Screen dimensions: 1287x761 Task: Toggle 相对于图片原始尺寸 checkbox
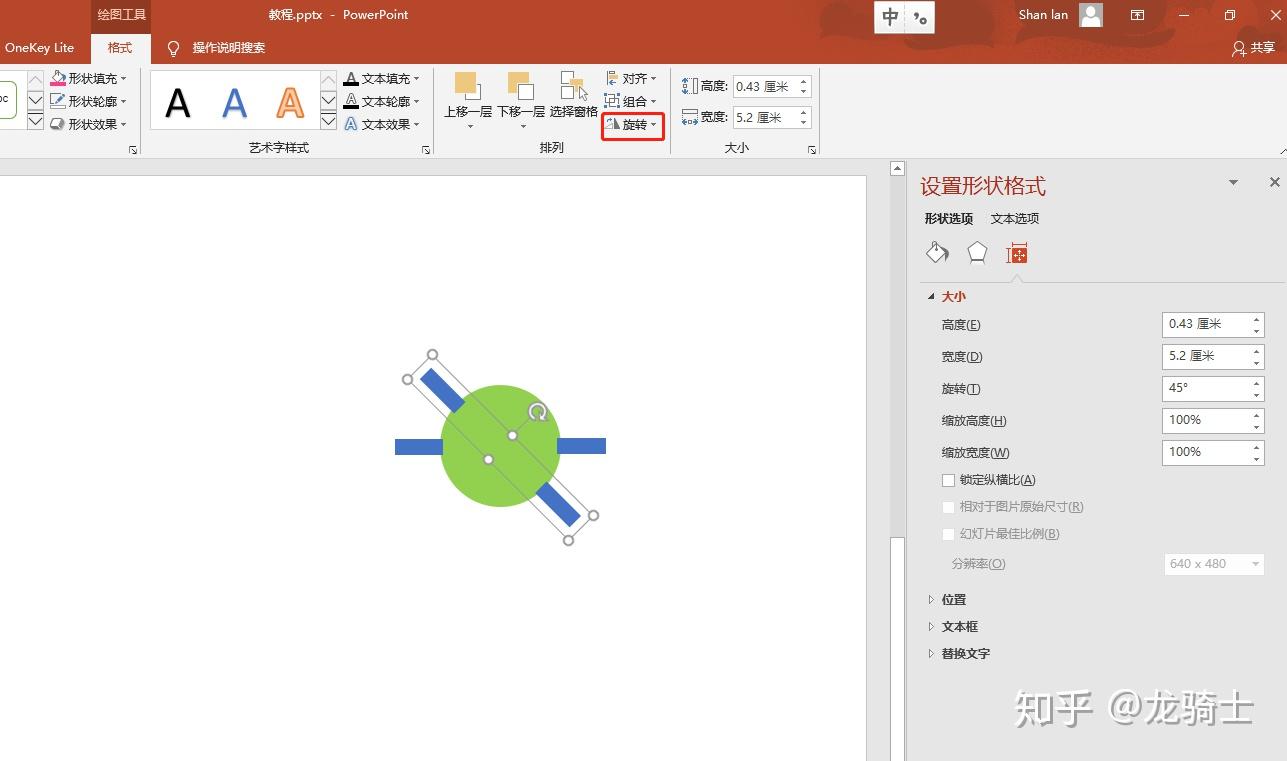point(948,507)
